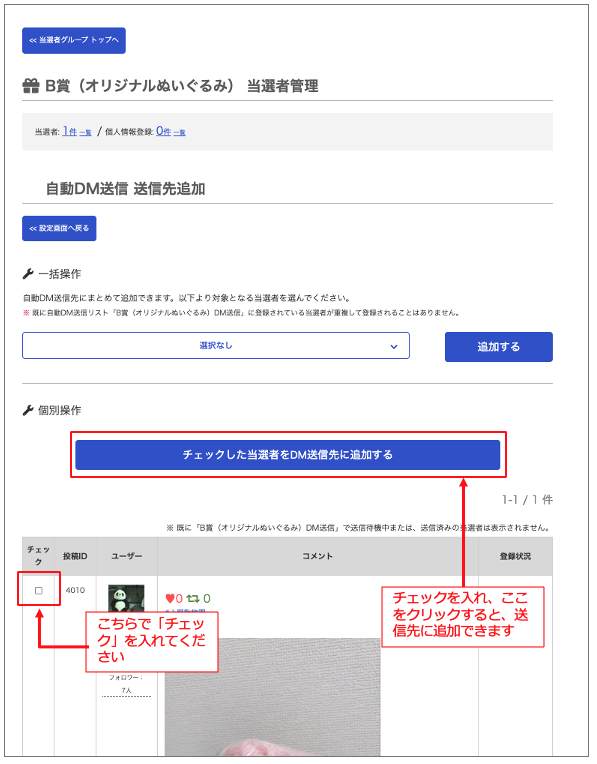Click the ユーザー column header
The width and height of the screenshot is (597, 764).
[127, 556]
